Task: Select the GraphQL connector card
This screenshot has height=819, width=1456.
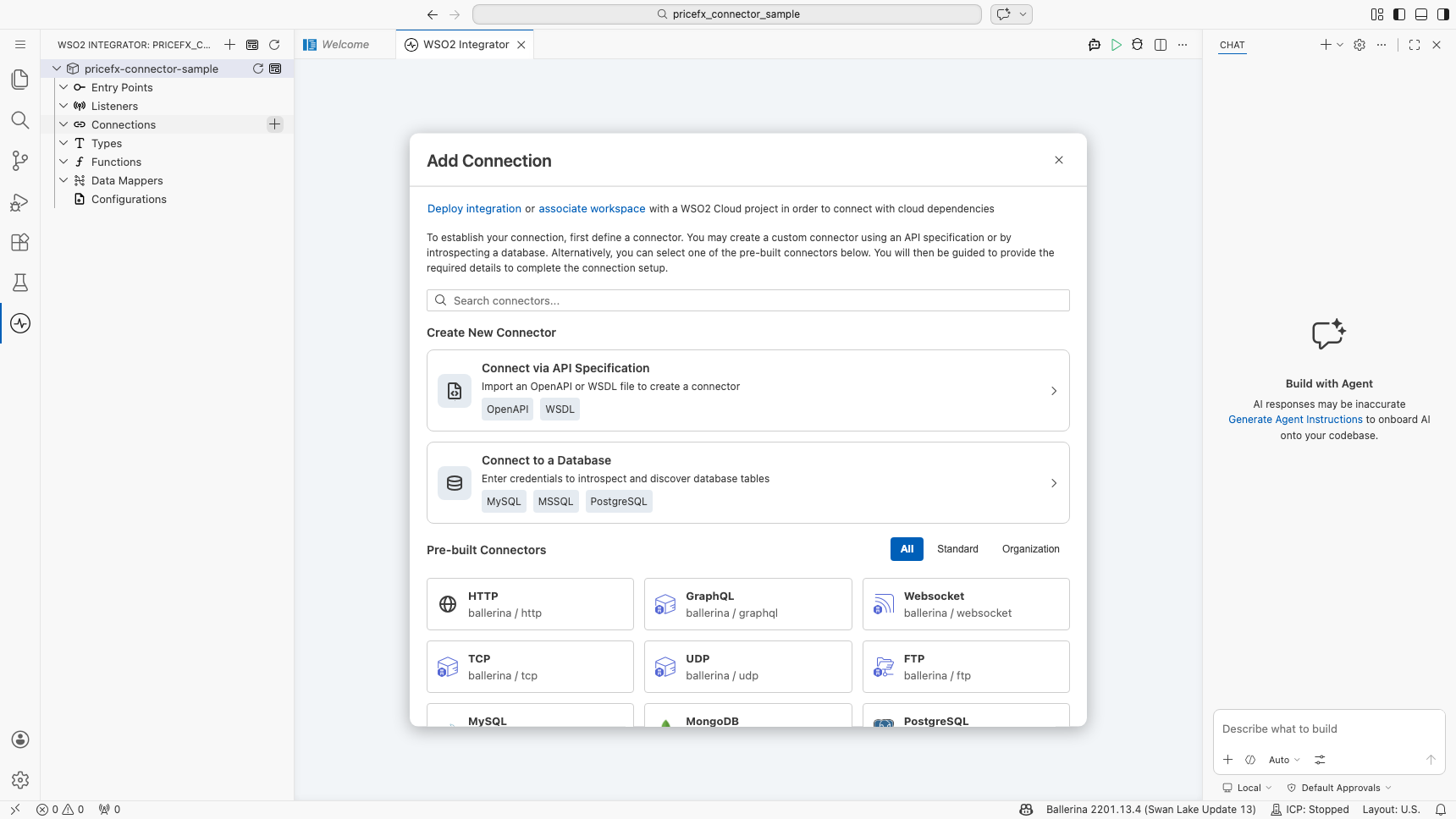Action: tap(748, 604)
